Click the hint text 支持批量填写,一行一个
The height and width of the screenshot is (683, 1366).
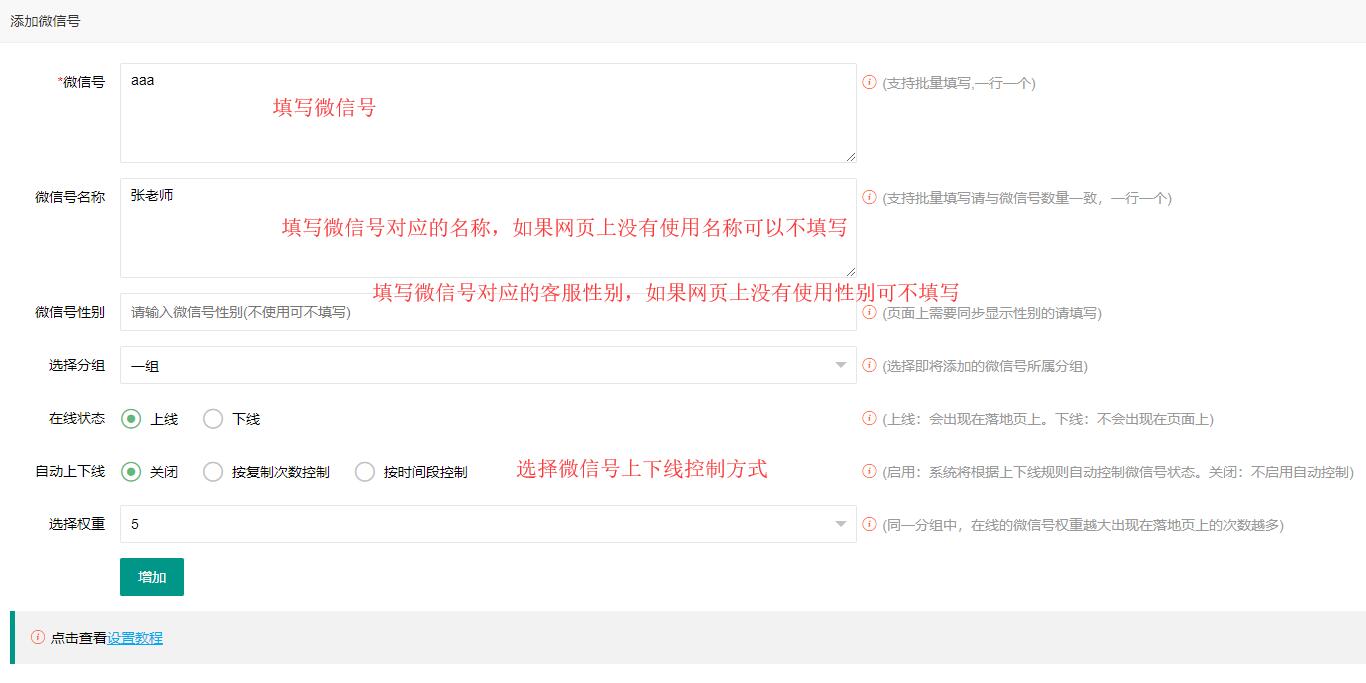[x=959, y=83]
